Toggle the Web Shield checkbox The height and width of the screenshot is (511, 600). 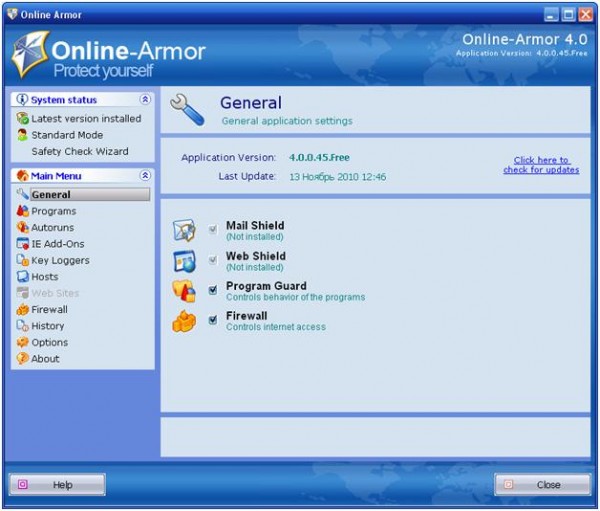(x=213, y=260)
